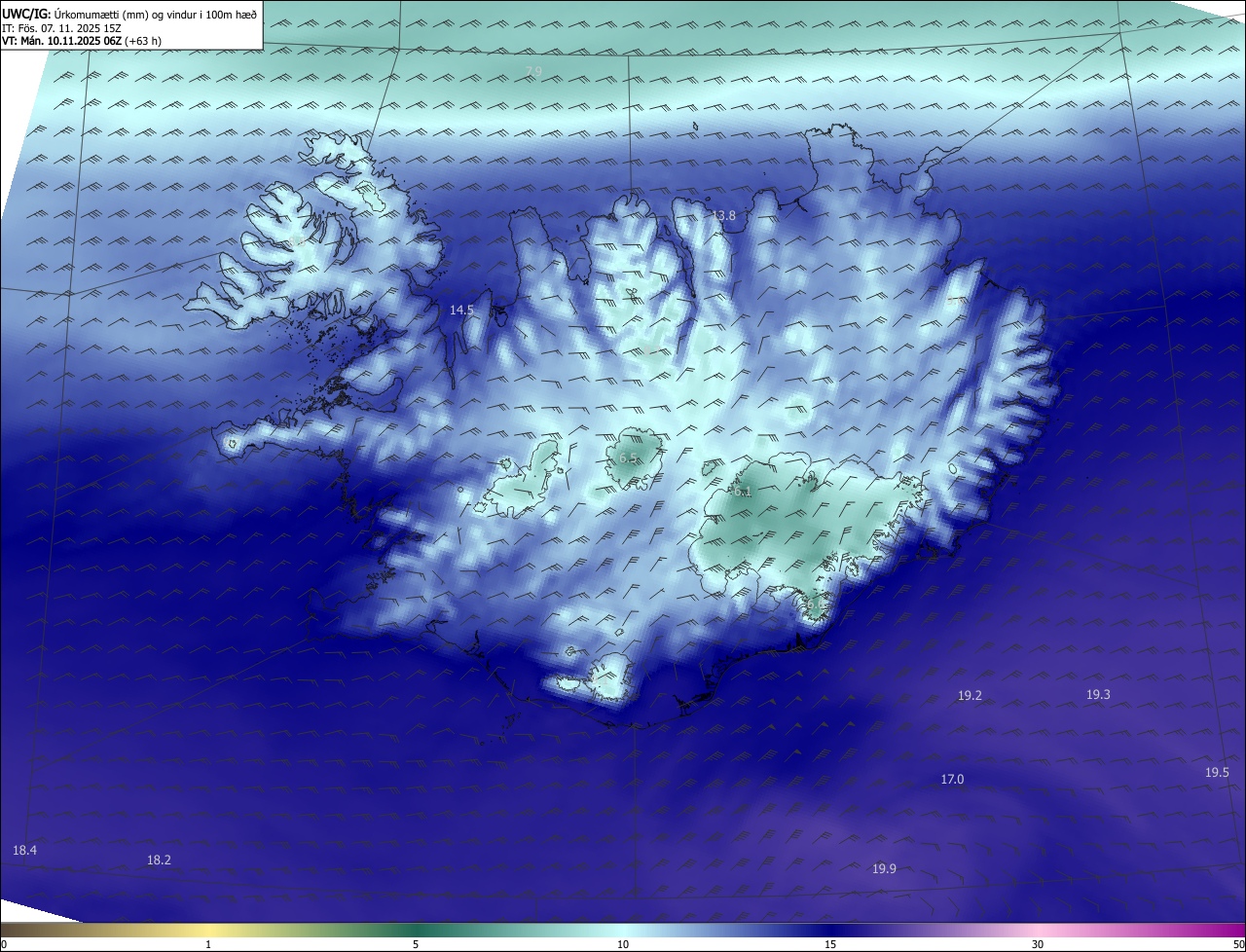Click the 19.3 value over the southeast ocean
This screenshot has height=952, width=1246.
pos(1098,694)
